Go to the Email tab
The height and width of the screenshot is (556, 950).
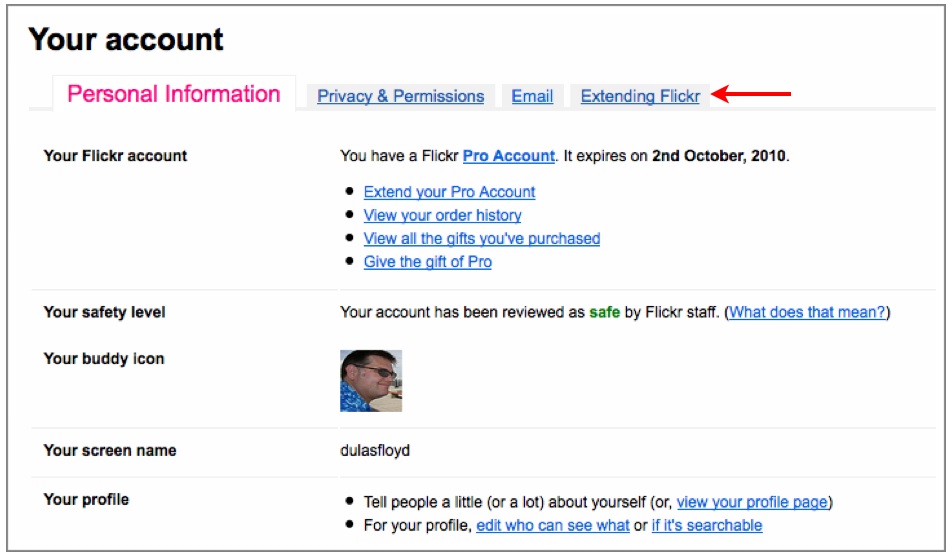pos(532,96)
